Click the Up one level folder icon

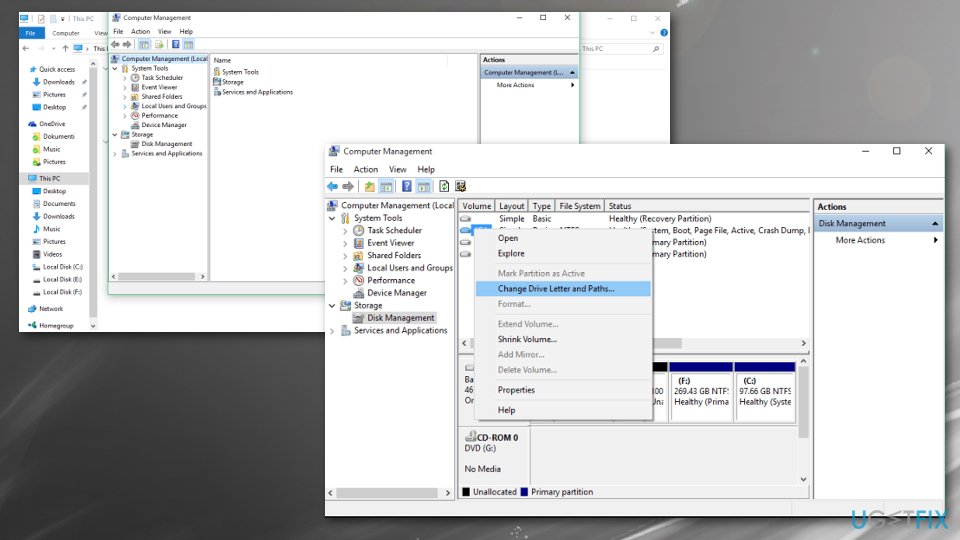tap(369, 186)
